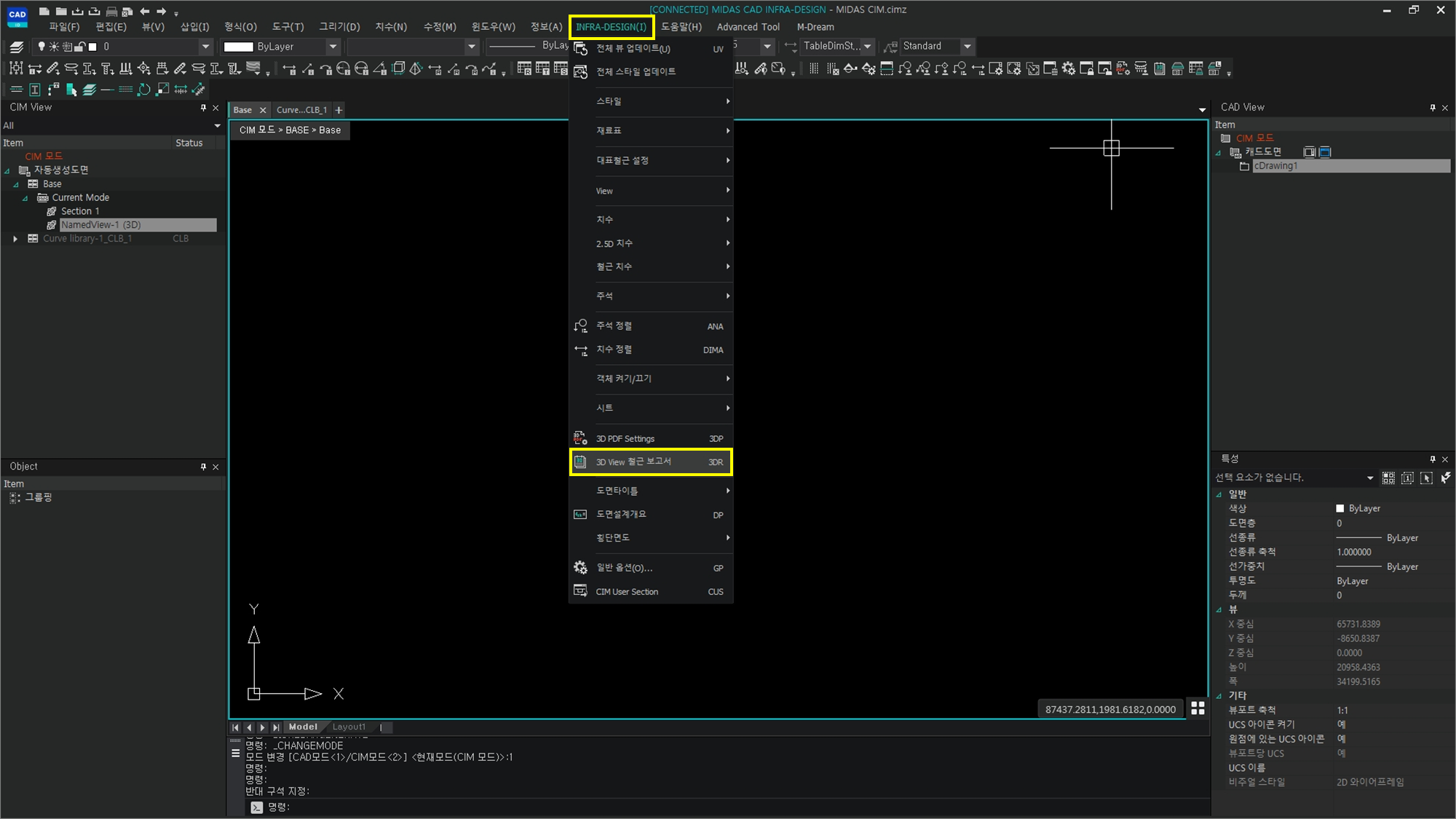Open the 파일(F) menu
Screen dimensions: 1456x819
pyautogui.click(x=64, y=27)
